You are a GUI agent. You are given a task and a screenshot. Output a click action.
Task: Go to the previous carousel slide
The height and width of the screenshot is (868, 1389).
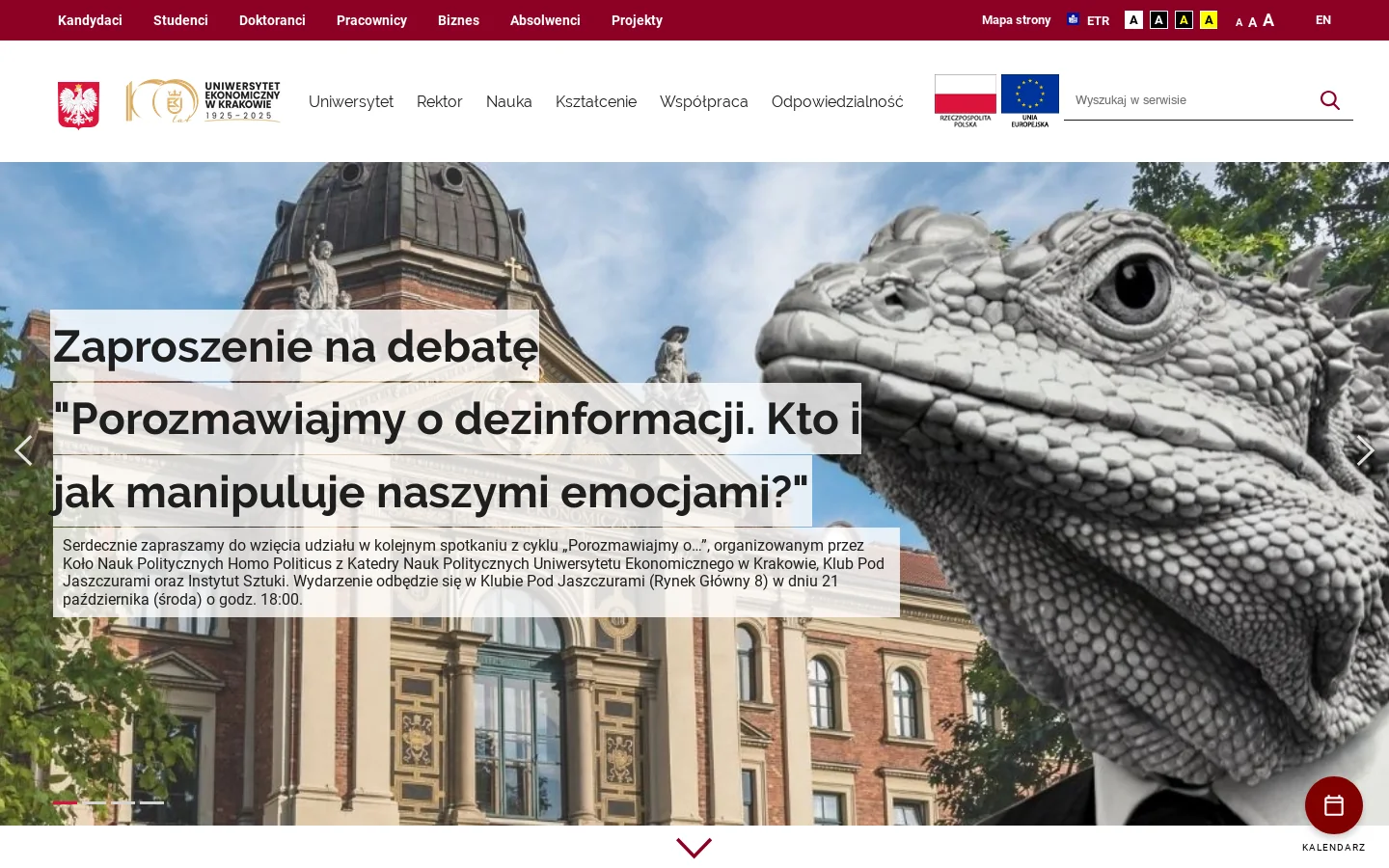23,450
